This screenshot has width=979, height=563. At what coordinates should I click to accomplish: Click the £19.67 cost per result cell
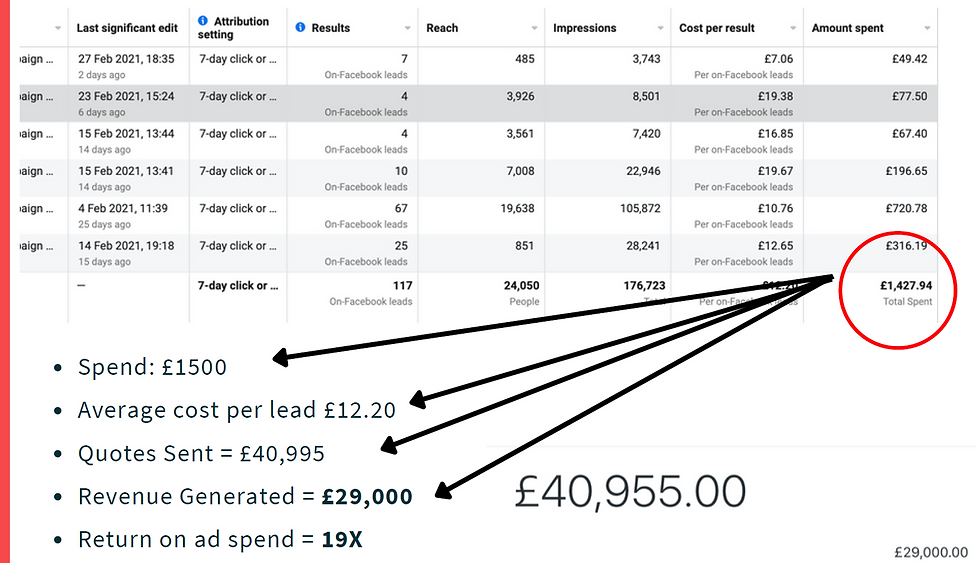pos(775,171)
